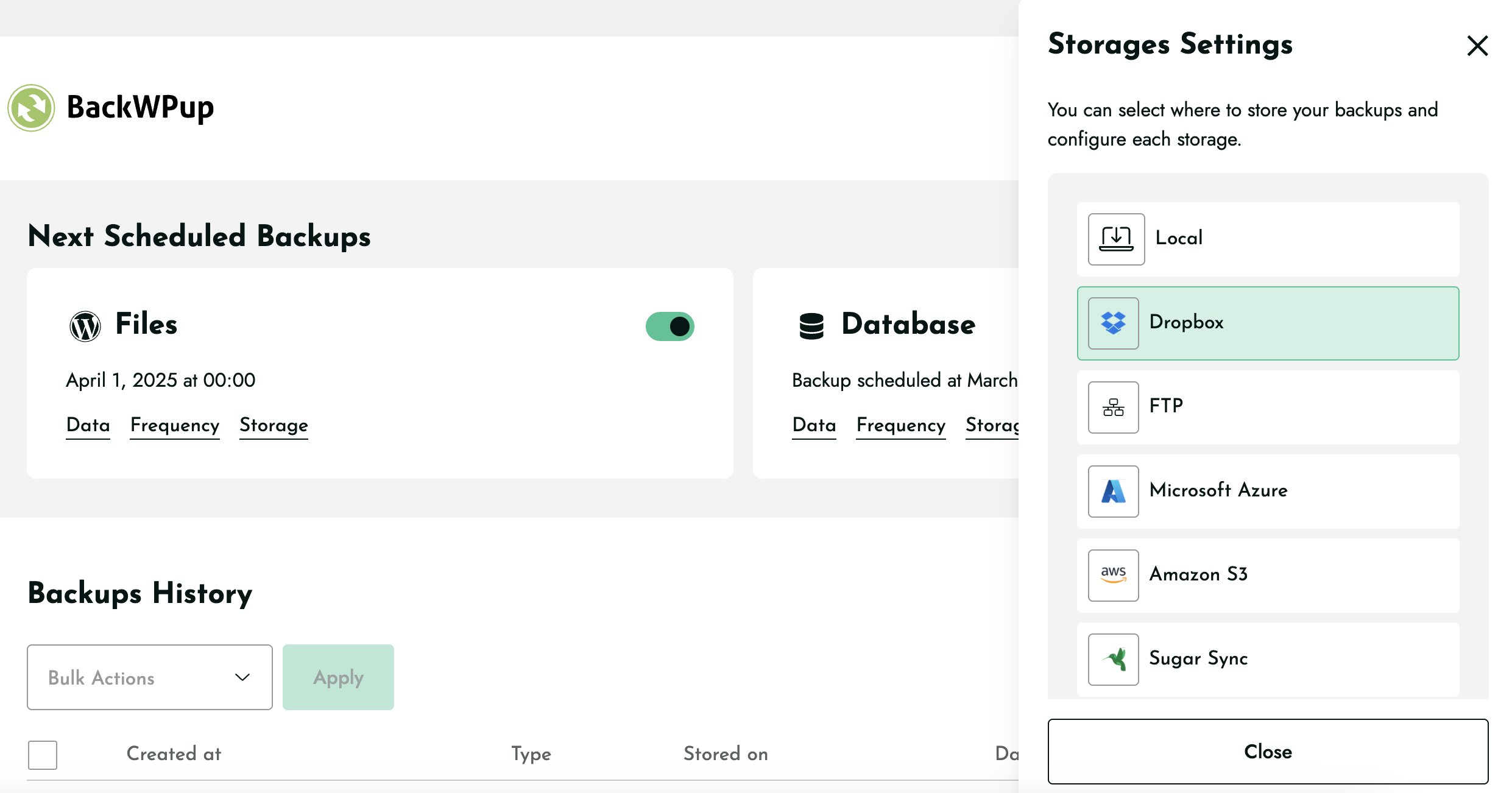The image size is (1512, 793).
Task: Select the Microsoft Azure storage option
Action: (1268, 491)
